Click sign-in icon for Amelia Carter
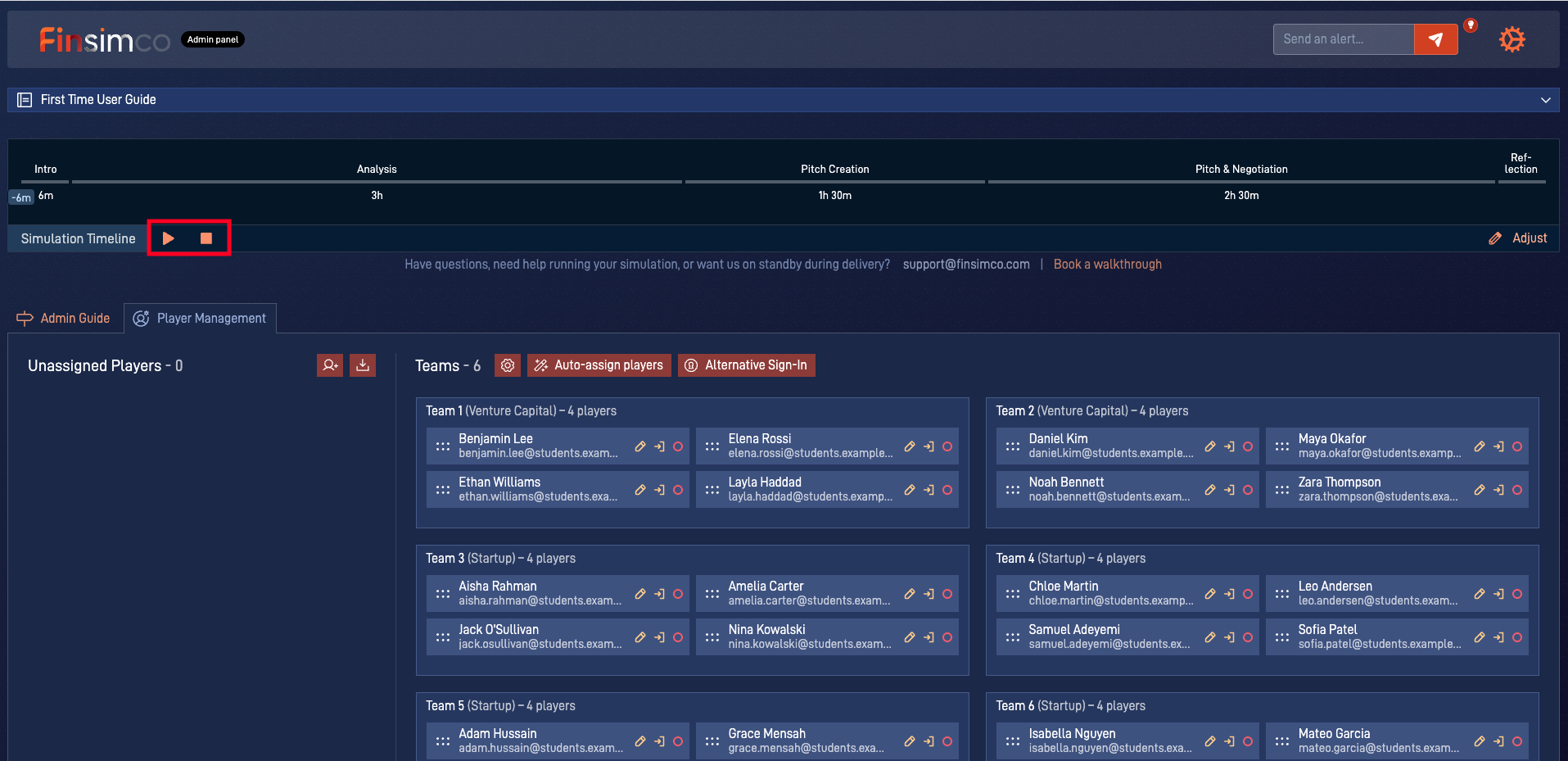The image size is (1568, 761). tap(929, 594)
